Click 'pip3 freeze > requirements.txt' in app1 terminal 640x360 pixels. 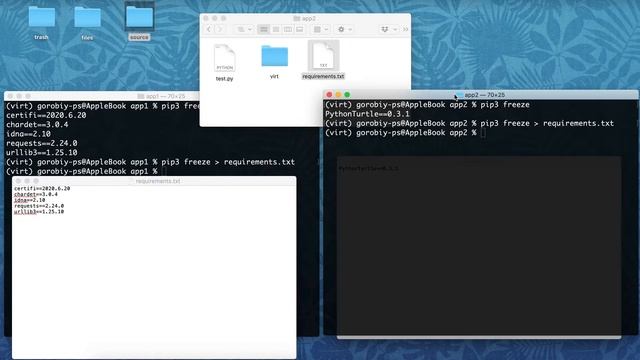[228, 162]
